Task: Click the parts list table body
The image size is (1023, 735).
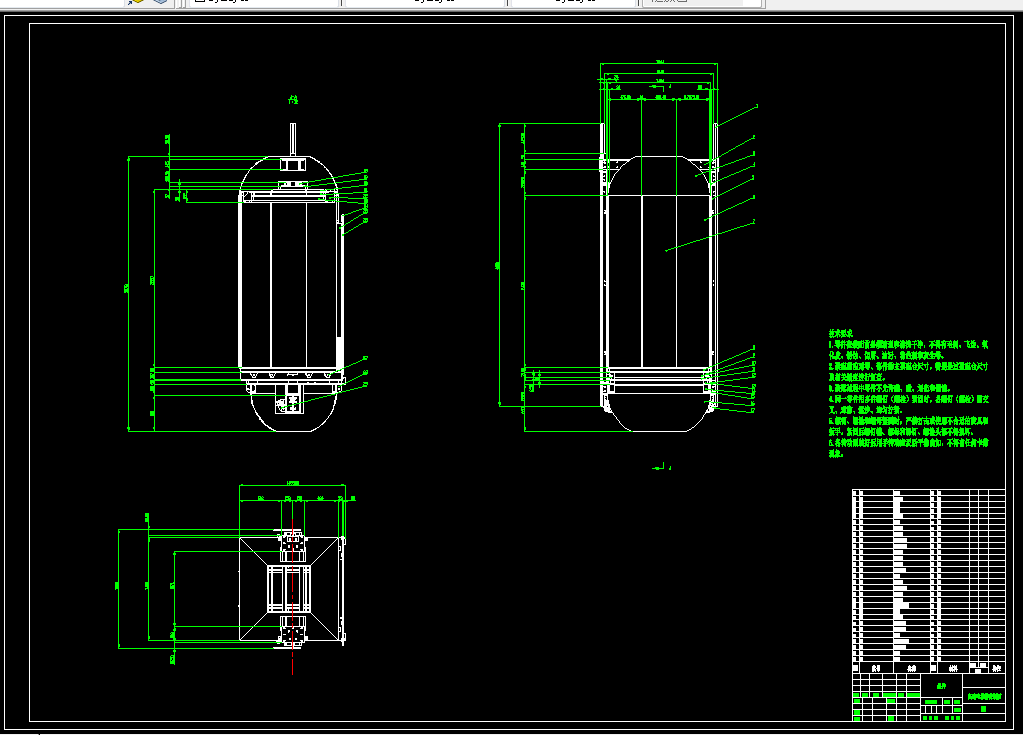Action: 928,576
